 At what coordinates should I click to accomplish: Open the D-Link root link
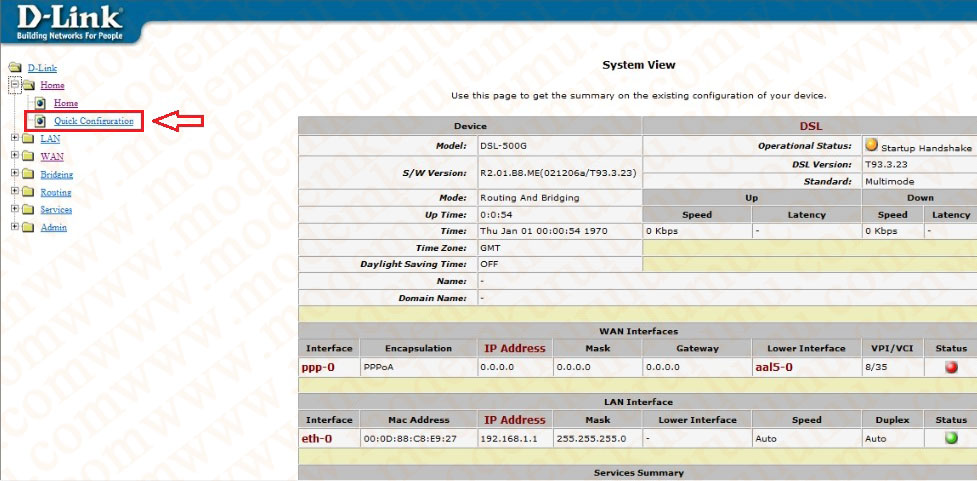click(x=42, y=68)
